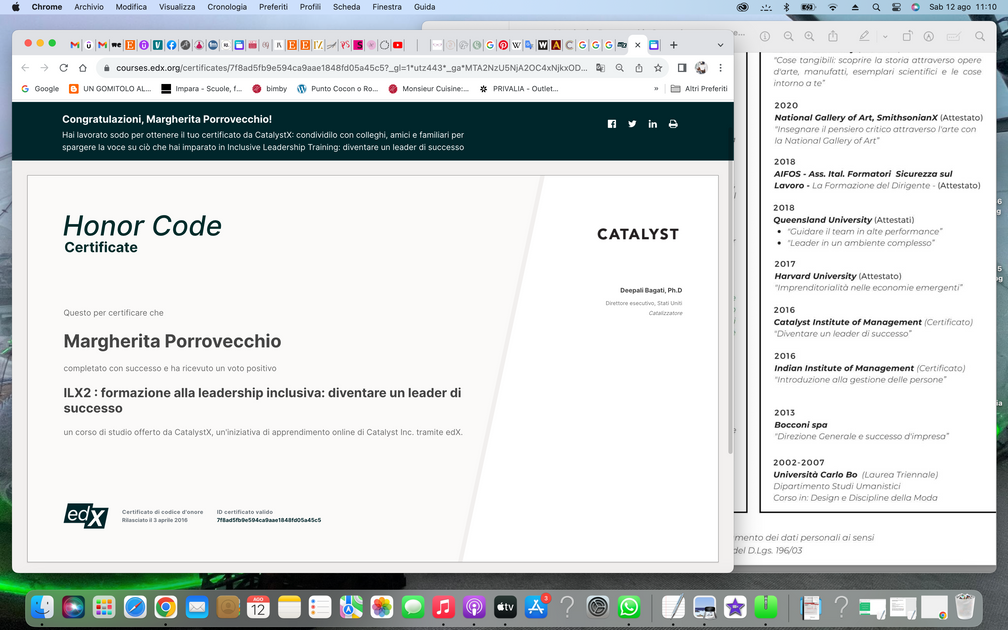Image resolution: width=1008 pixels, height=630 pixels.
Task: Search in the Preview window
Action: click(980, 37)
